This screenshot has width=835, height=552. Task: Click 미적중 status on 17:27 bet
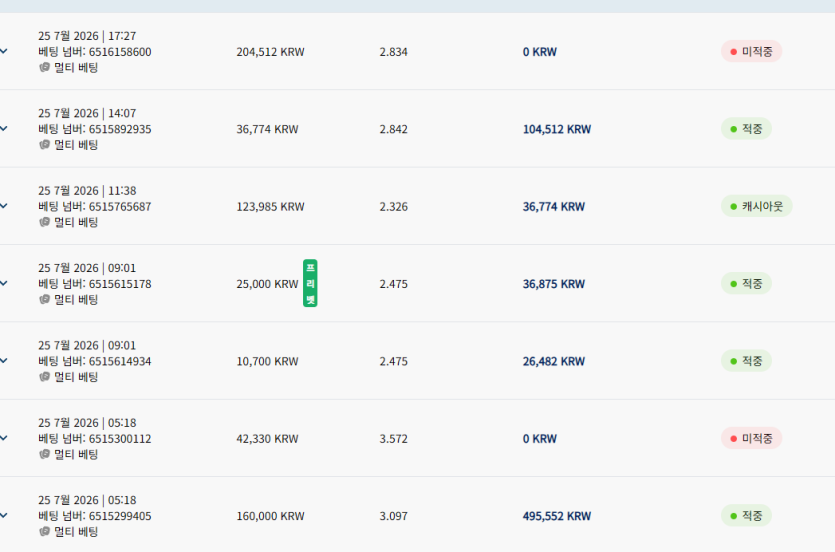tap(751, 52)
